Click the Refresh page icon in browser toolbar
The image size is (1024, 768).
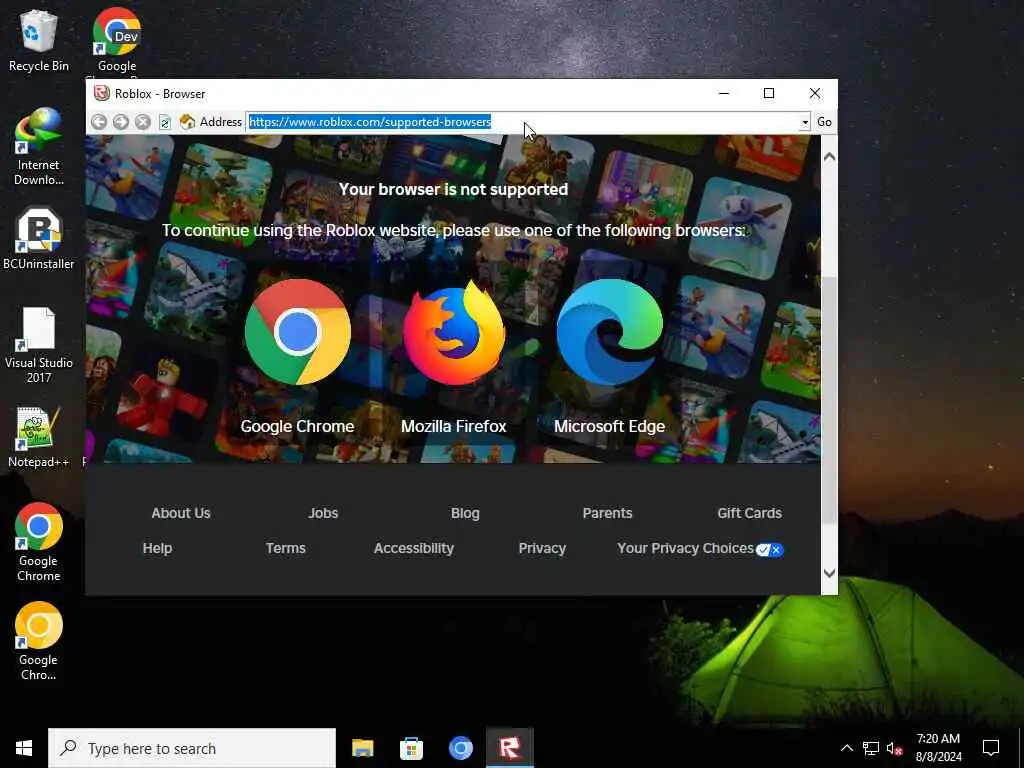(x=165, y=122)
